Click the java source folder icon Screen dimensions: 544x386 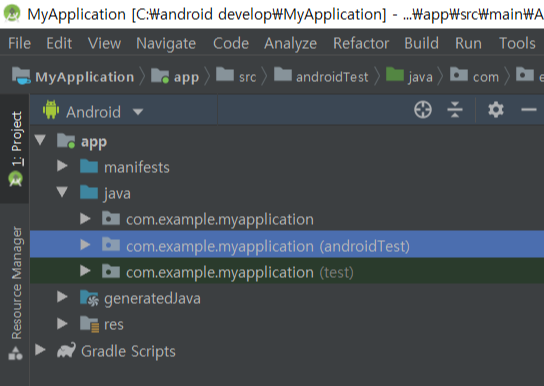point(89,192)
